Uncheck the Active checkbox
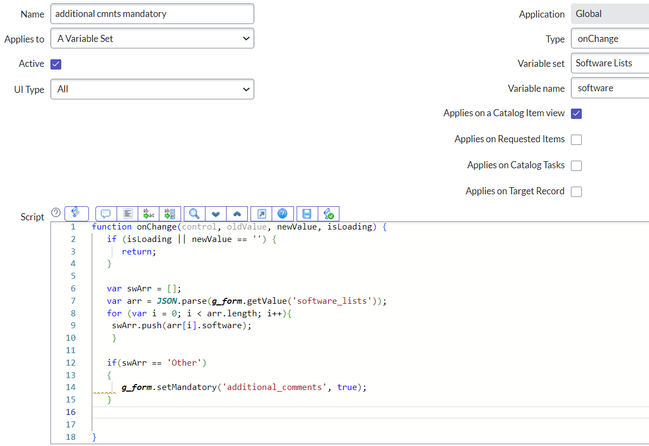Screen dimensions: 649x446 pyautogui.click(x=56, y=64)
